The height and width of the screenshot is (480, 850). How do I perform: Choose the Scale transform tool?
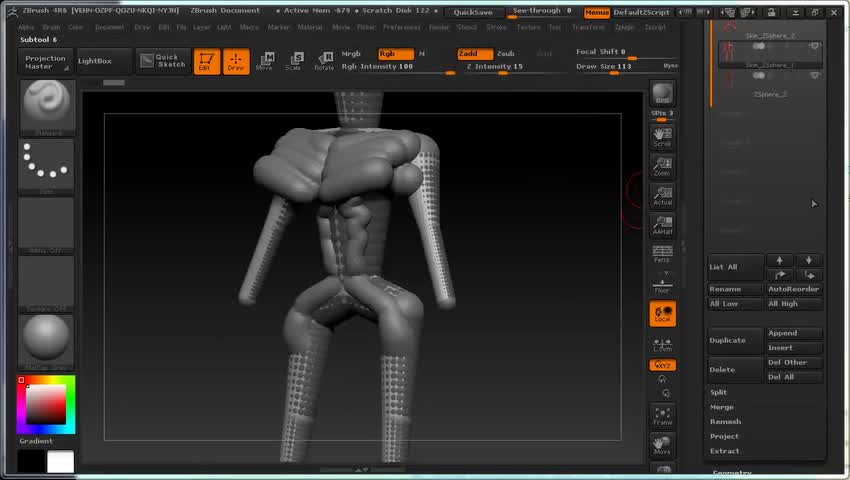pos(294,61)
